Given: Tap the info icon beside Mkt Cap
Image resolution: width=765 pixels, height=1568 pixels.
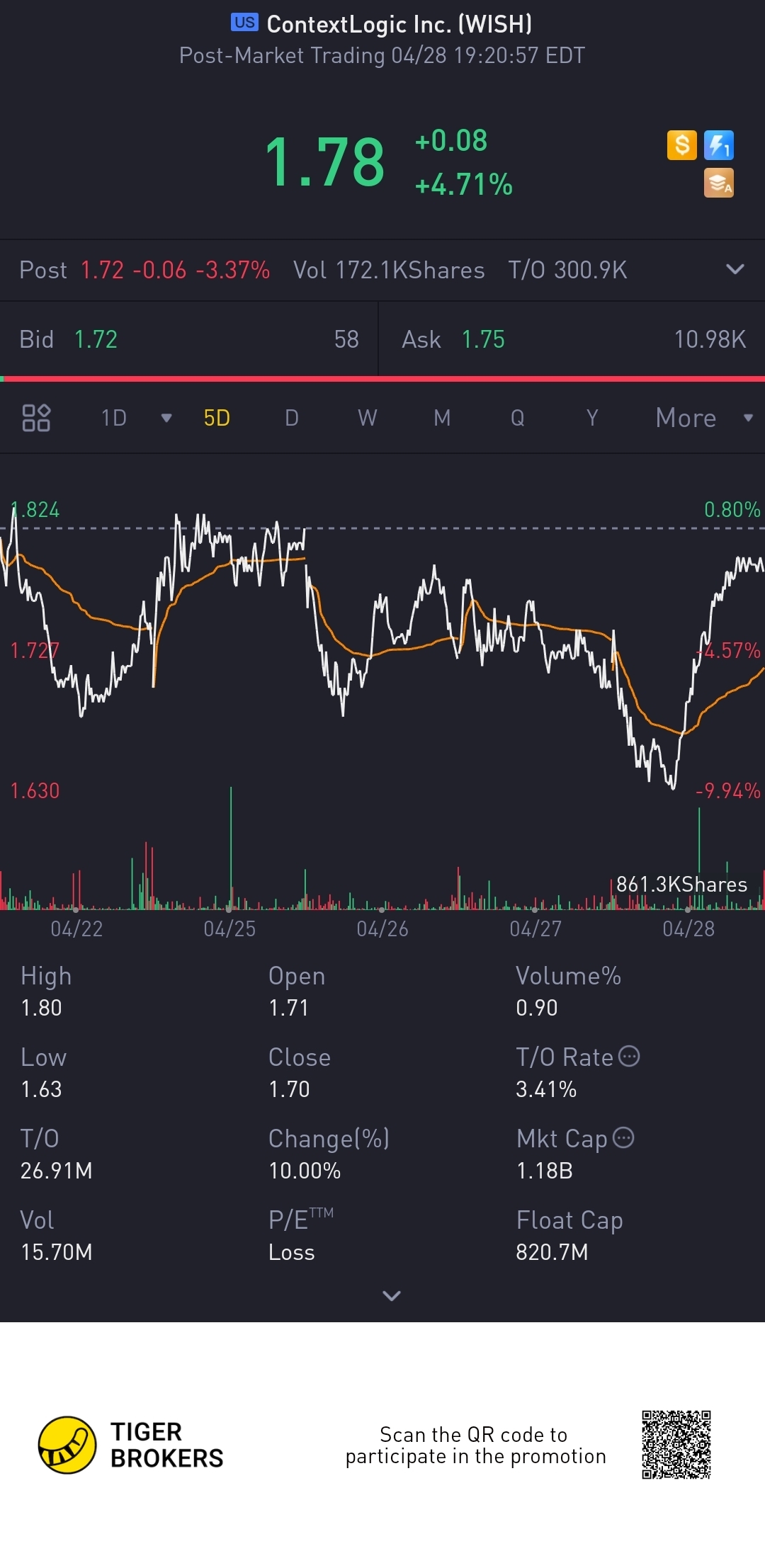Looking at the screenshot, I should [x=623, y=1137].
